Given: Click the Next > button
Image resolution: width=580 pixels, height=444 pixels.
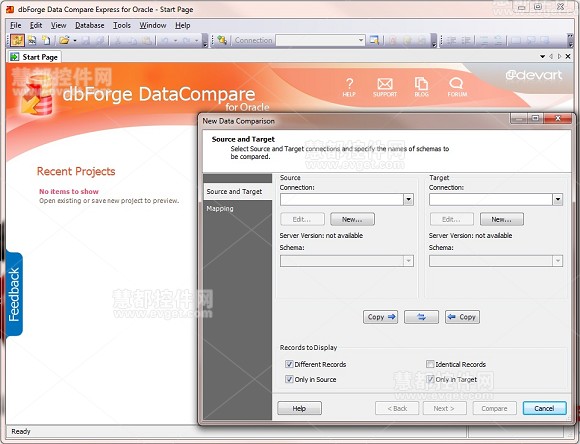Looking at the screenshot, I should click(x=444, y=408).
